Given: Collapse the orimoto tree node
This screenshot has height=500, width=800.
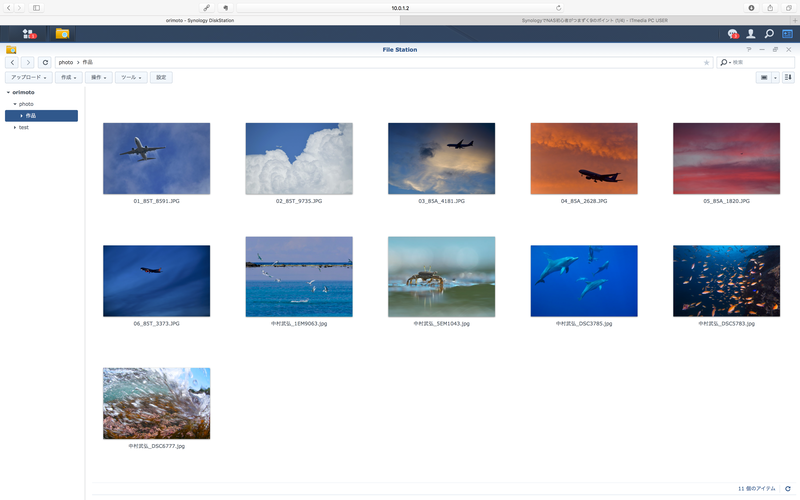Looking at the screenshot, I should (8, 92).
